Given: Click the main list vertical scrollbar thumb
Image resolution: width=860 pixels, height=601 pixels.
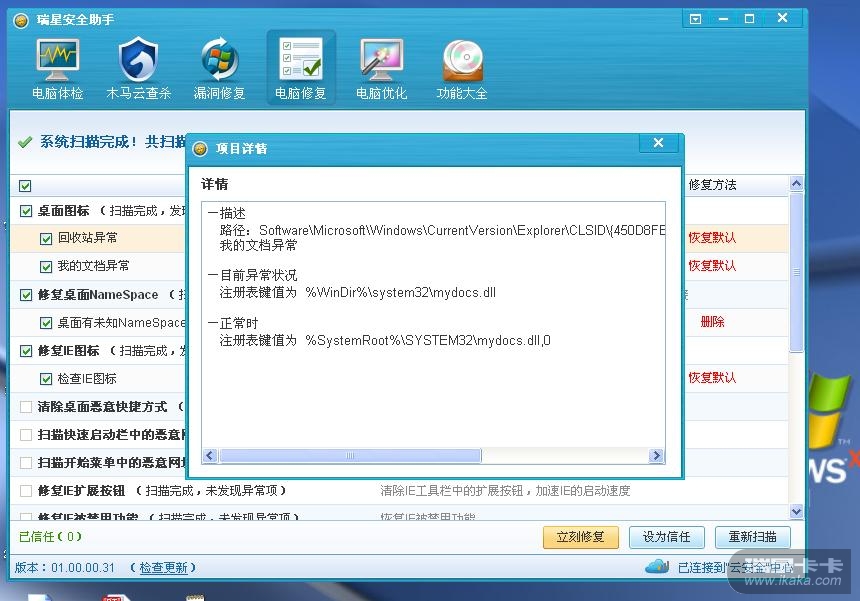Looking at the screenshot, I should 796,272.
